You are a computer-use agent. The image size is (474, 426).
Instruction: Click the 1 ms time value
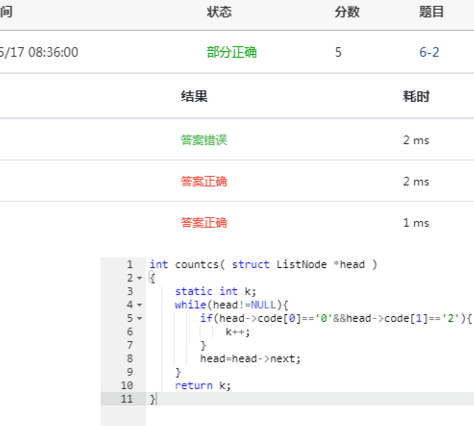[416, 223]
